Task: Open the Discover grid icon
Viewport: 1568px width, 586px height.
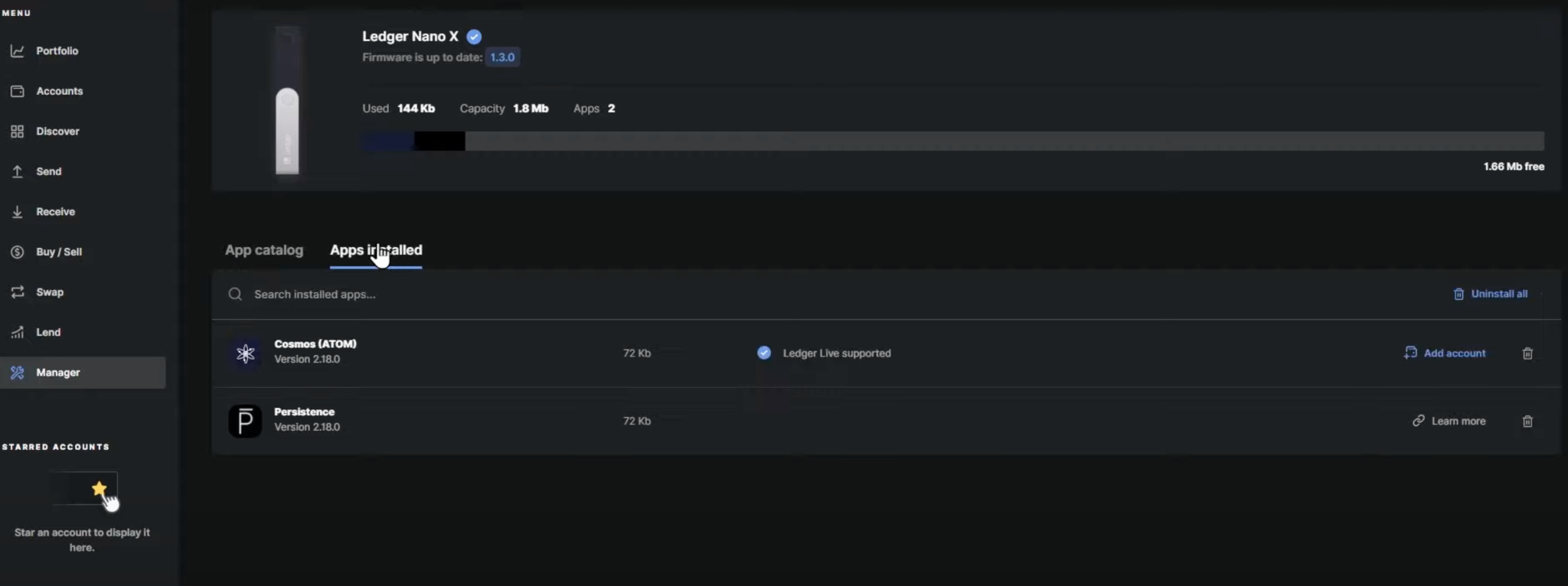Action: pos(17,132)
